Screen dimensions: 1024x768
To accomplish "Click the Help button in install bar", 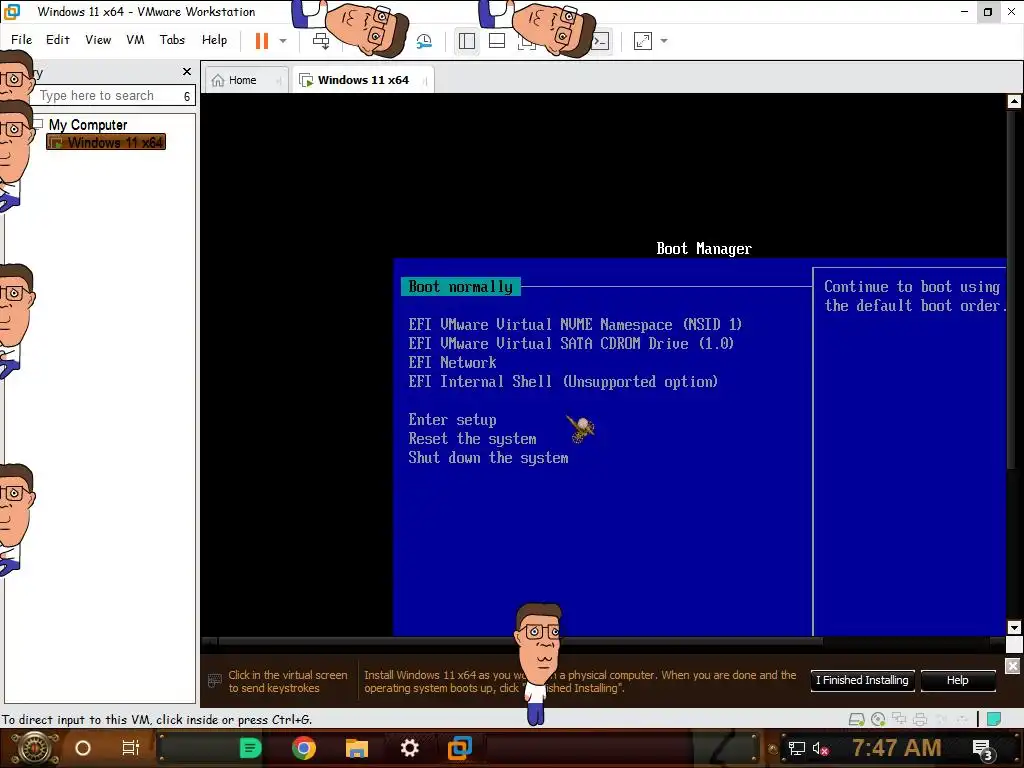I will click(x=957, y=680).
